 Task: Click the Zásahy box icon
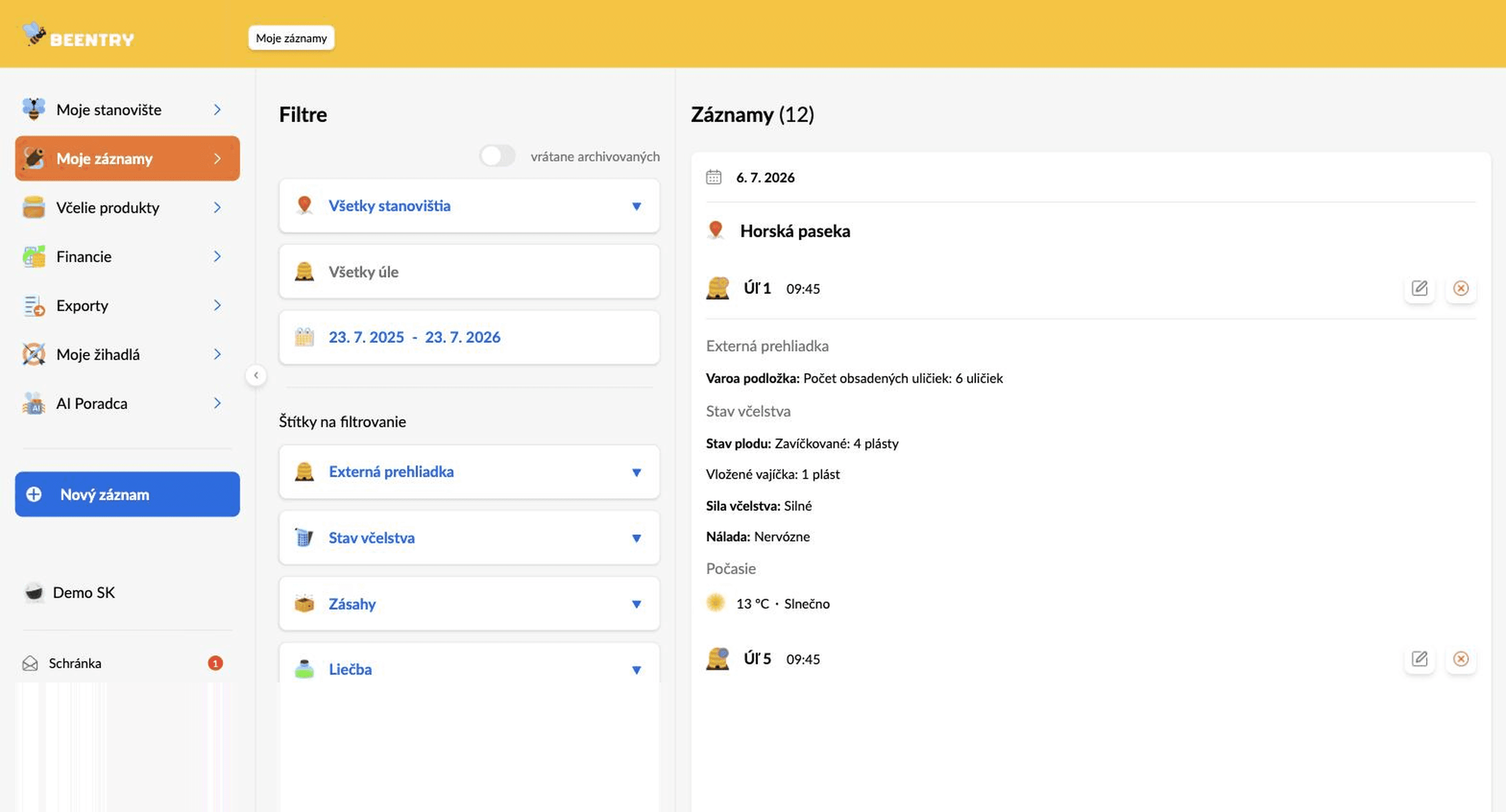(x=304, y=603)
